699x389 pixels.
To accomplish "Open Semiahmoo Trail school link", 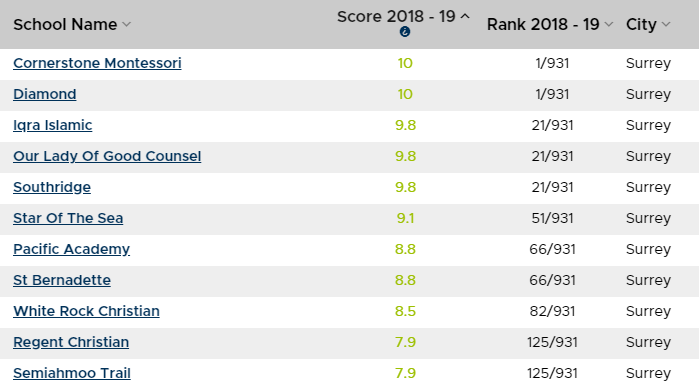I will [72, 373].
